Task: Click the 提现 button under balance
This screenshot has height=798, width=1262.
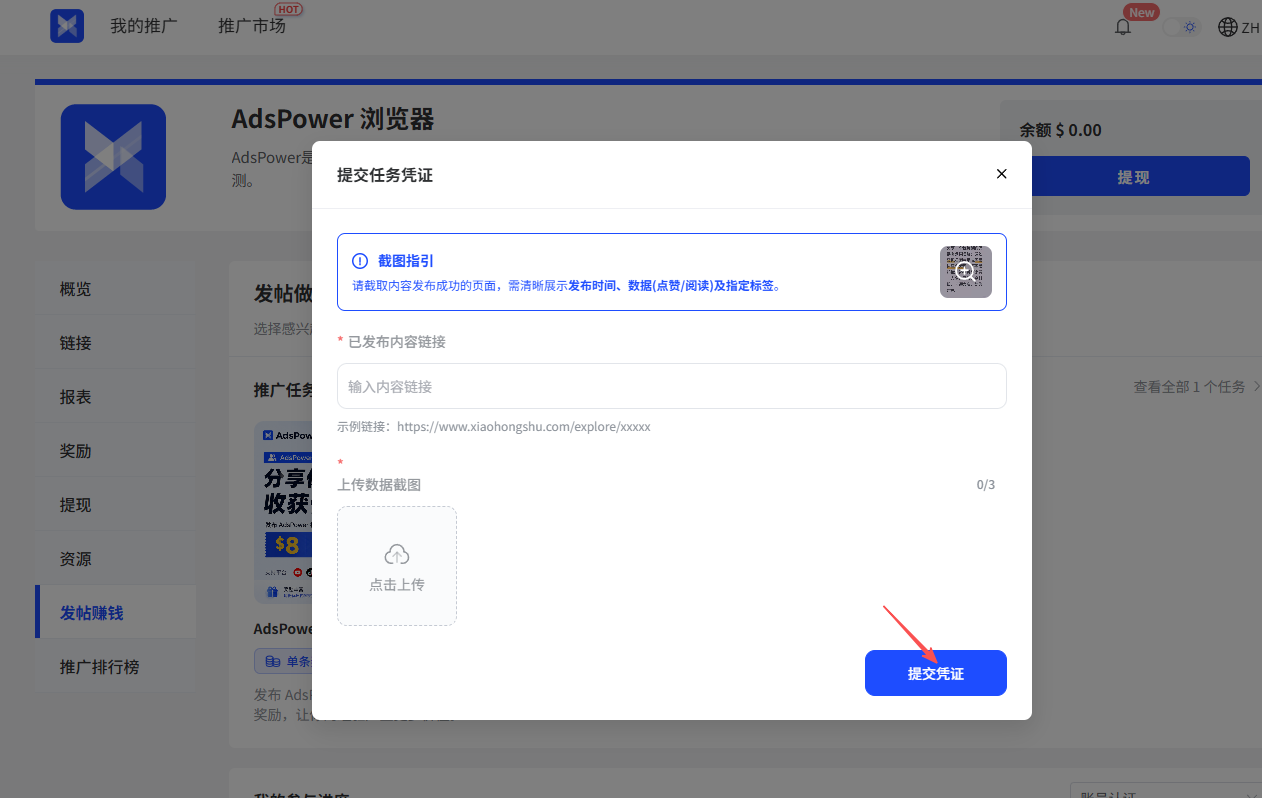Action: pyautogui.click(x=1134, y=177)
